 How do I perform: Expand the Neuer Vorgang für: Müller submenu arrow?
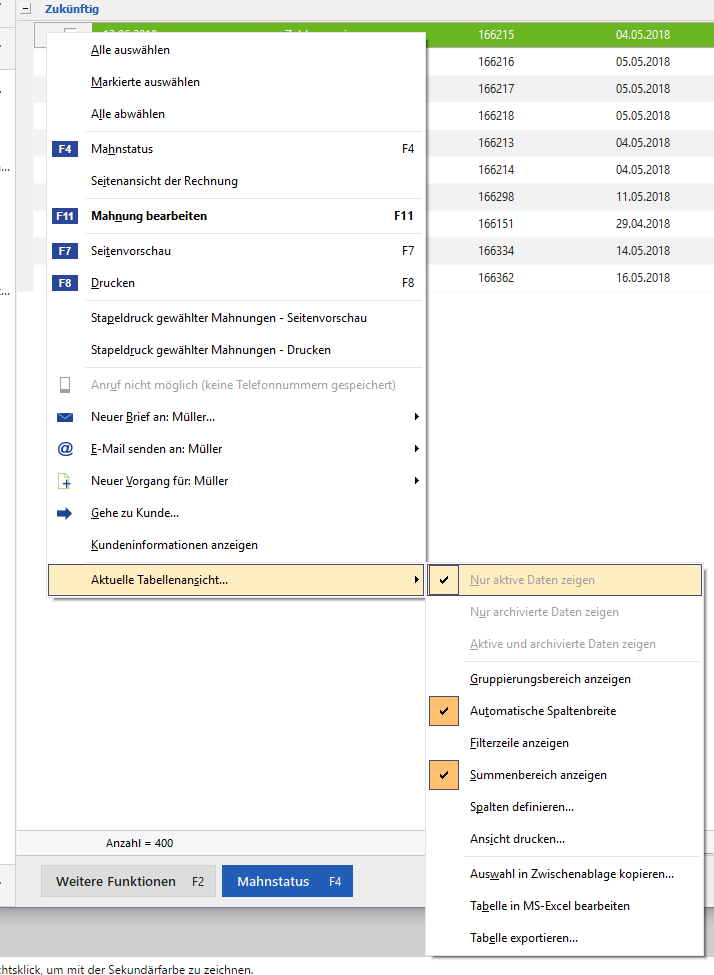pos(417,481)
